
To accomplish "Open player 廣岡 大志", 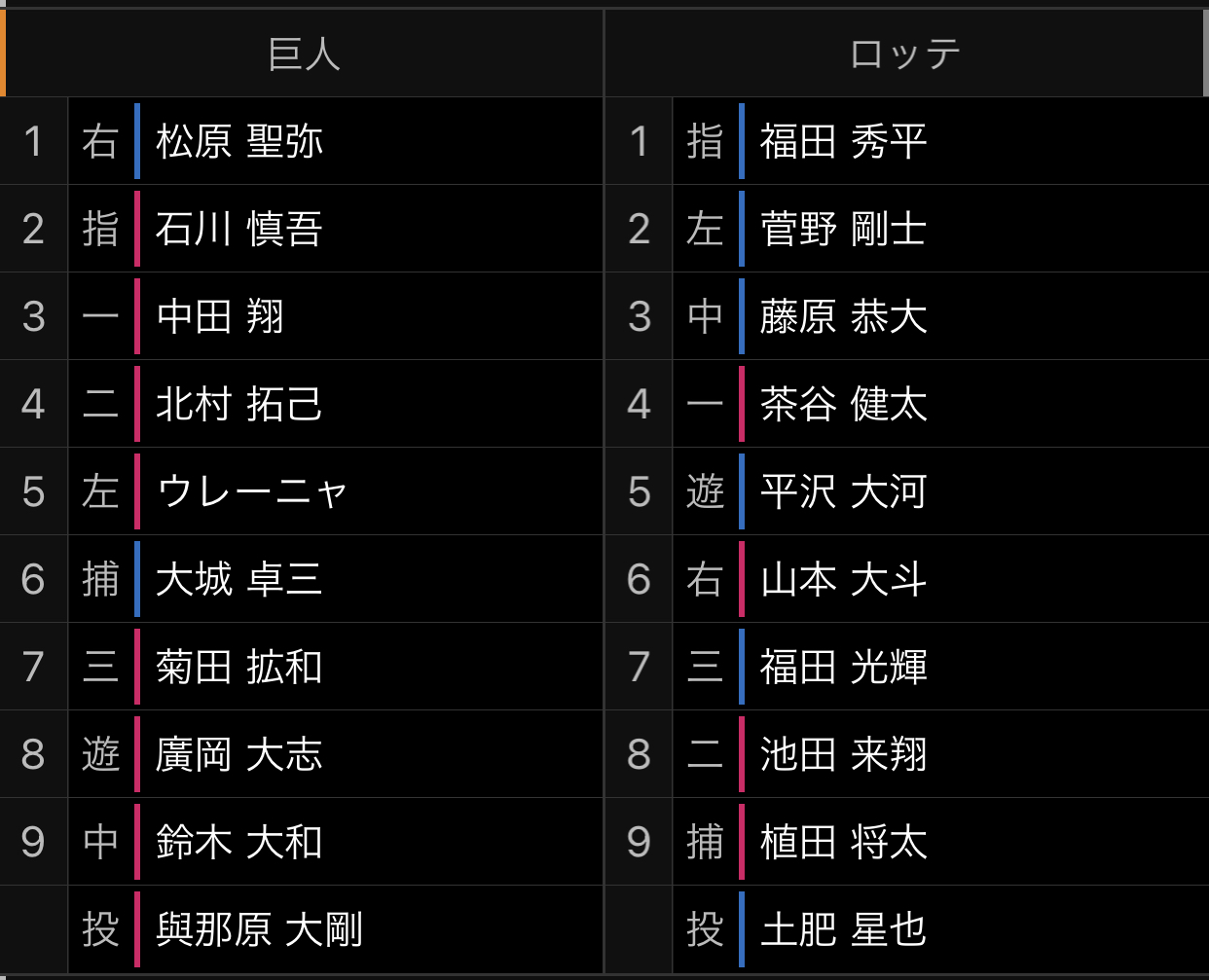I will (239, 754).
